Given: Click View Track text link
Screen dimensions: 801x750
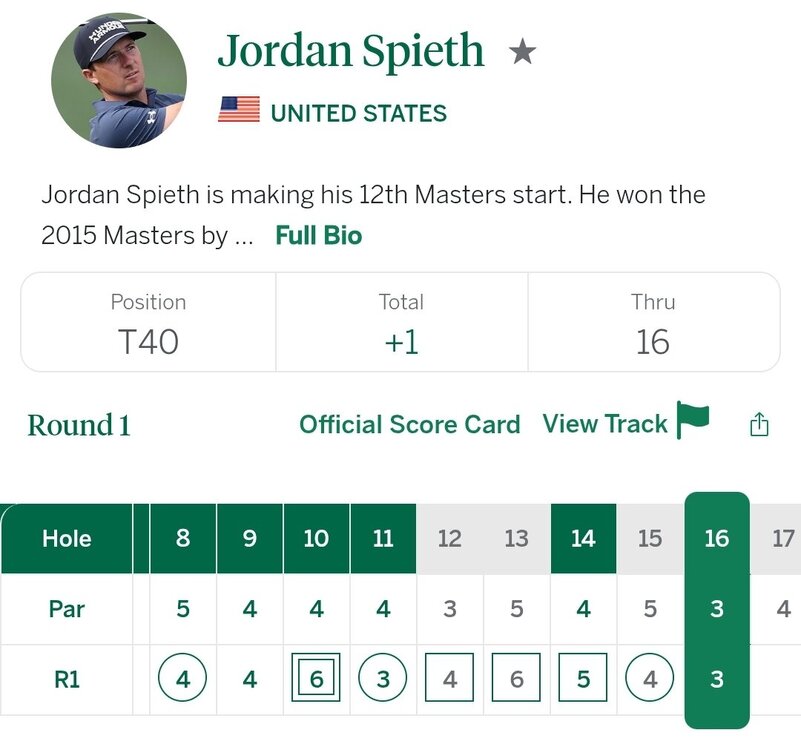Looking at the screenshot, I should pos(604,424).
